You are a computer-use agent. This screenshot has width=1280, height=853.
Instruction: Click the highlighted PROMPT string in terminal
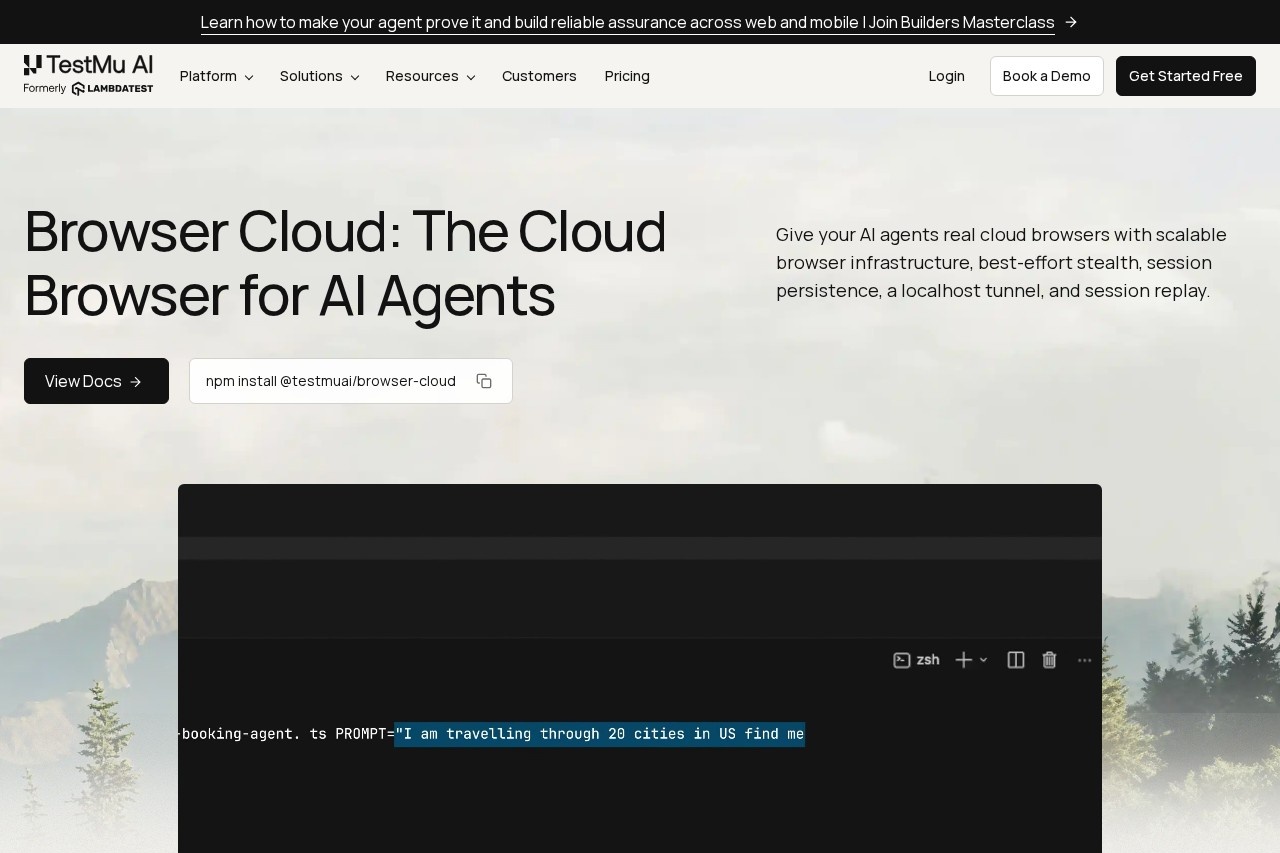(x=600, y=734)
